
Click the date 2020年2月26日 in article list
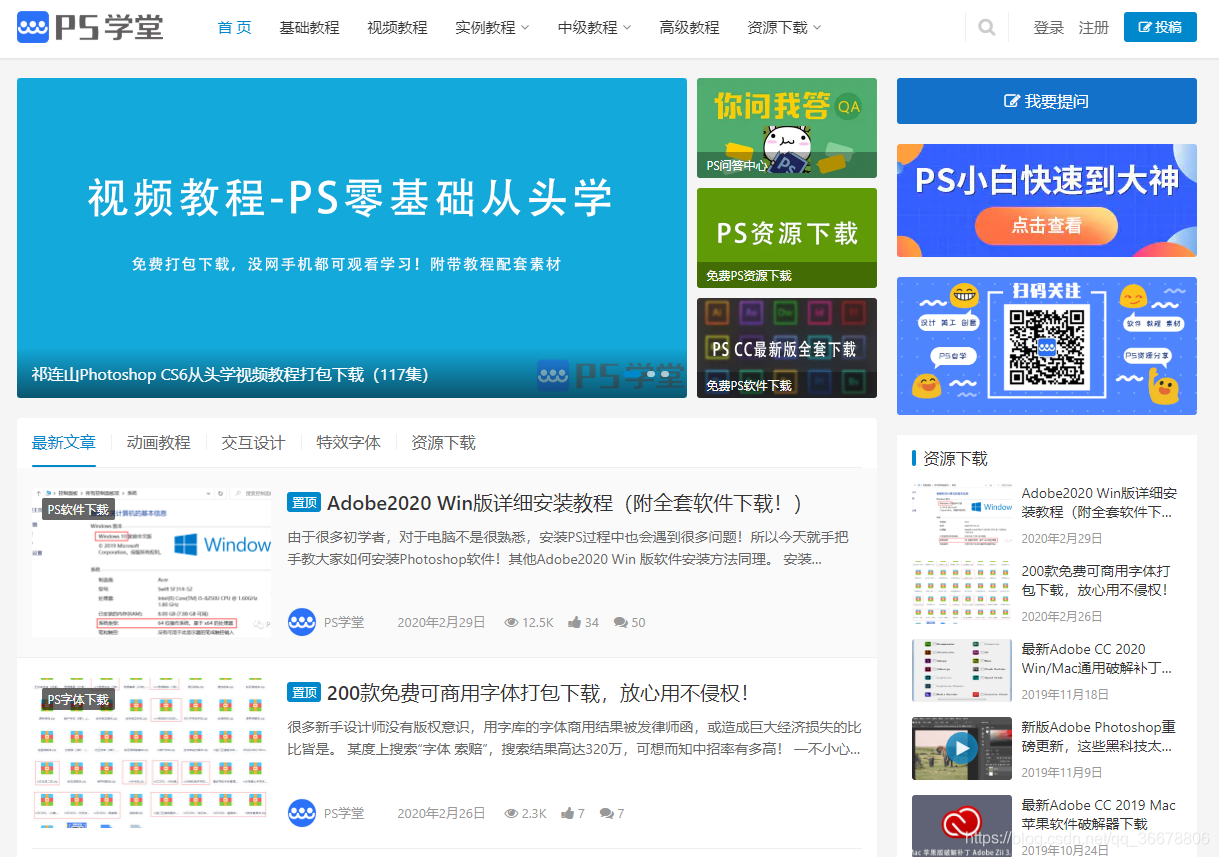tap(441, 813)
